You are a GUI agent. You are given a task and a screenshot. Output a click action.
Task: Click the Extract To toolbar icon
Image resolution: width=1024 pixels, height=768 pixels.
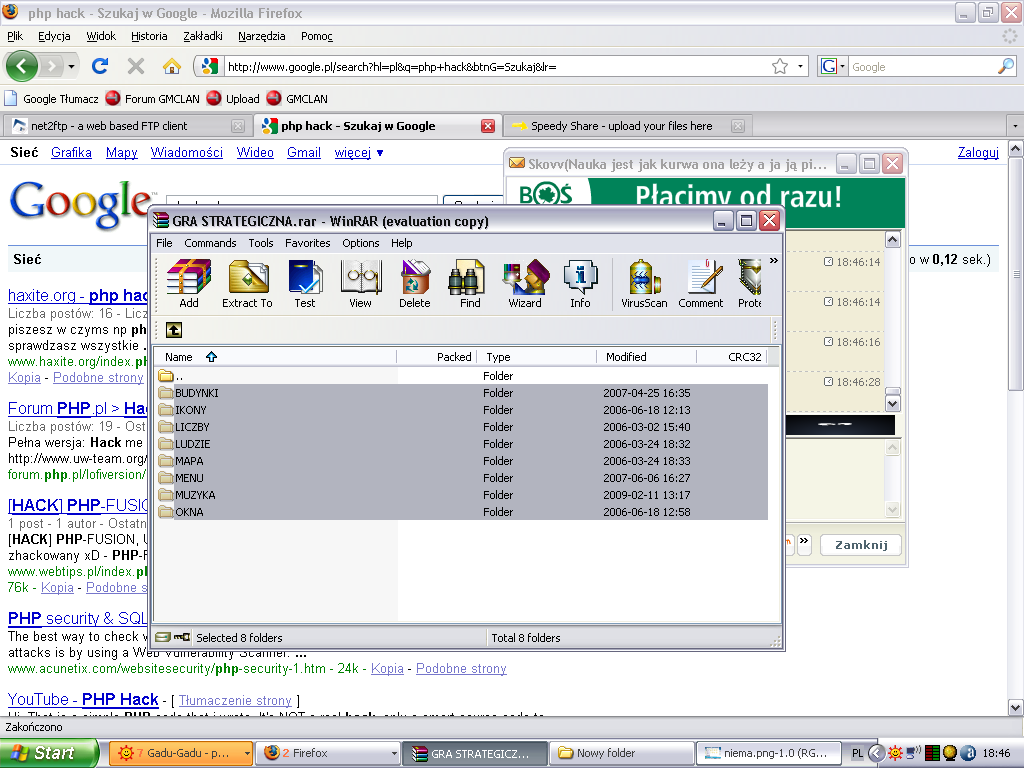pos(247,282)
